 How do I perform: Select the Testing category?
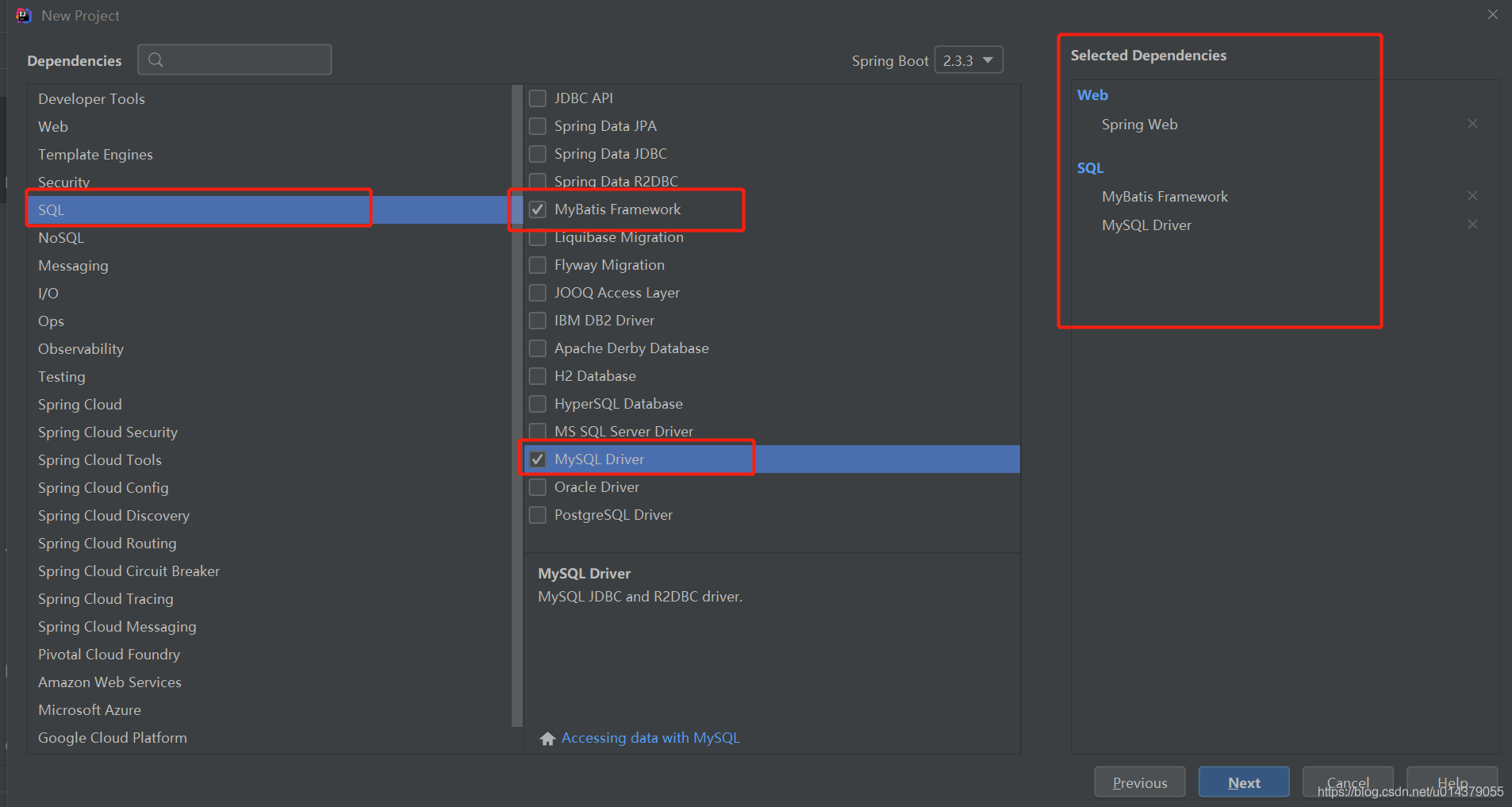pos(270,377)
